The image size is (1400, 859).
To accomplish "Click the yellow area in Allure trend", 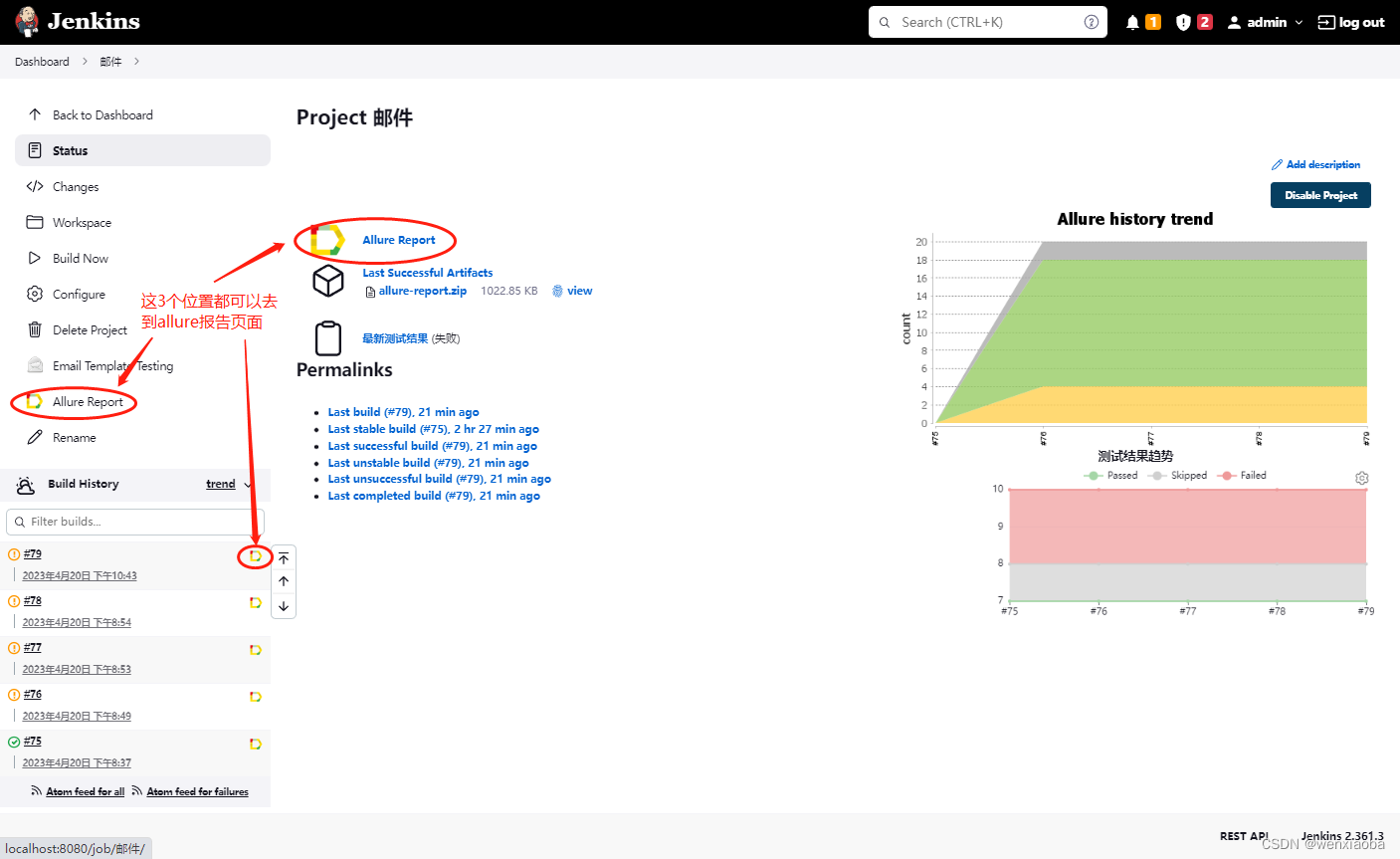I will coord(1194,405).
